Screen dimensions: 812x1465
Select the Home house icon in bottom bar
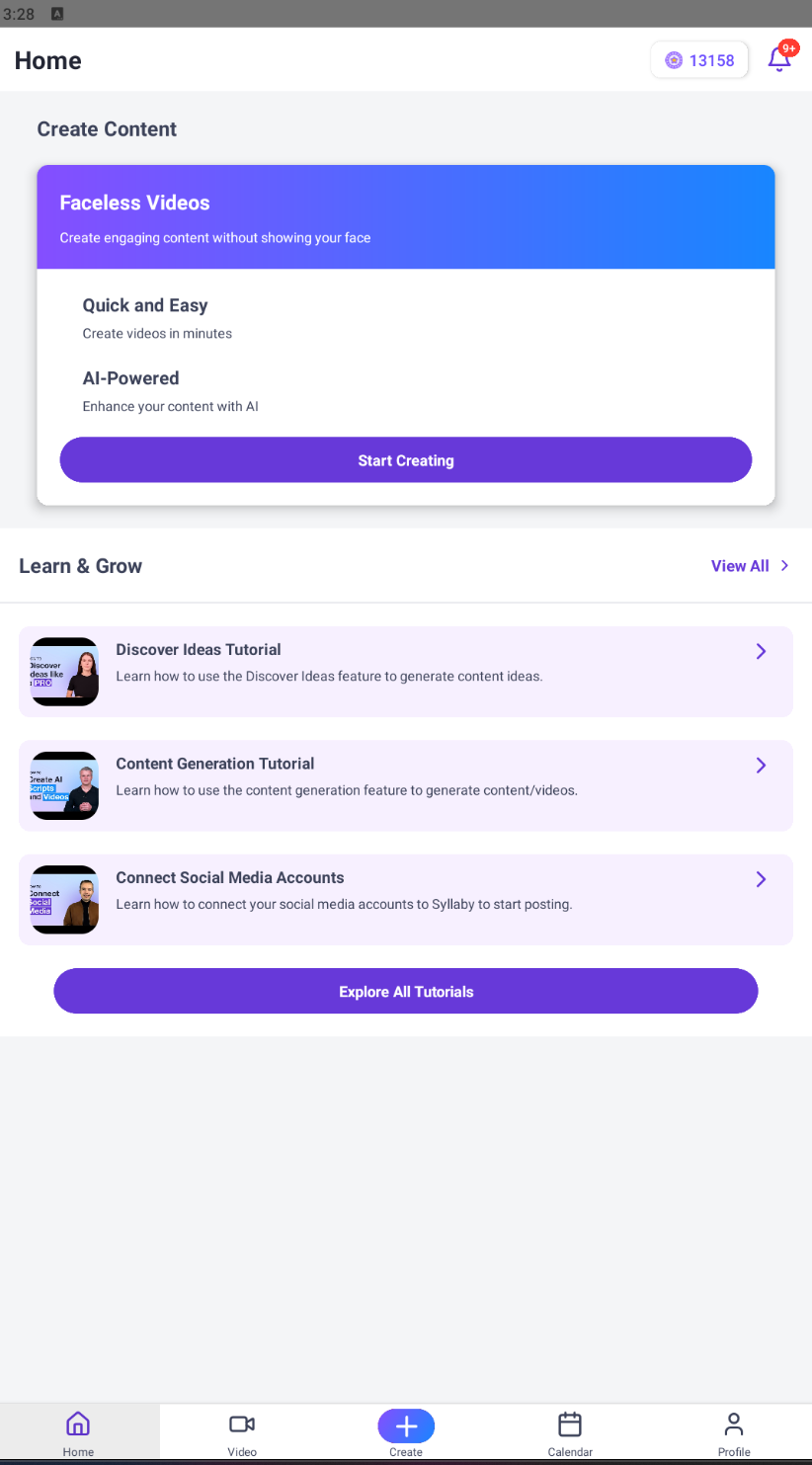[x=78, y=1424]
